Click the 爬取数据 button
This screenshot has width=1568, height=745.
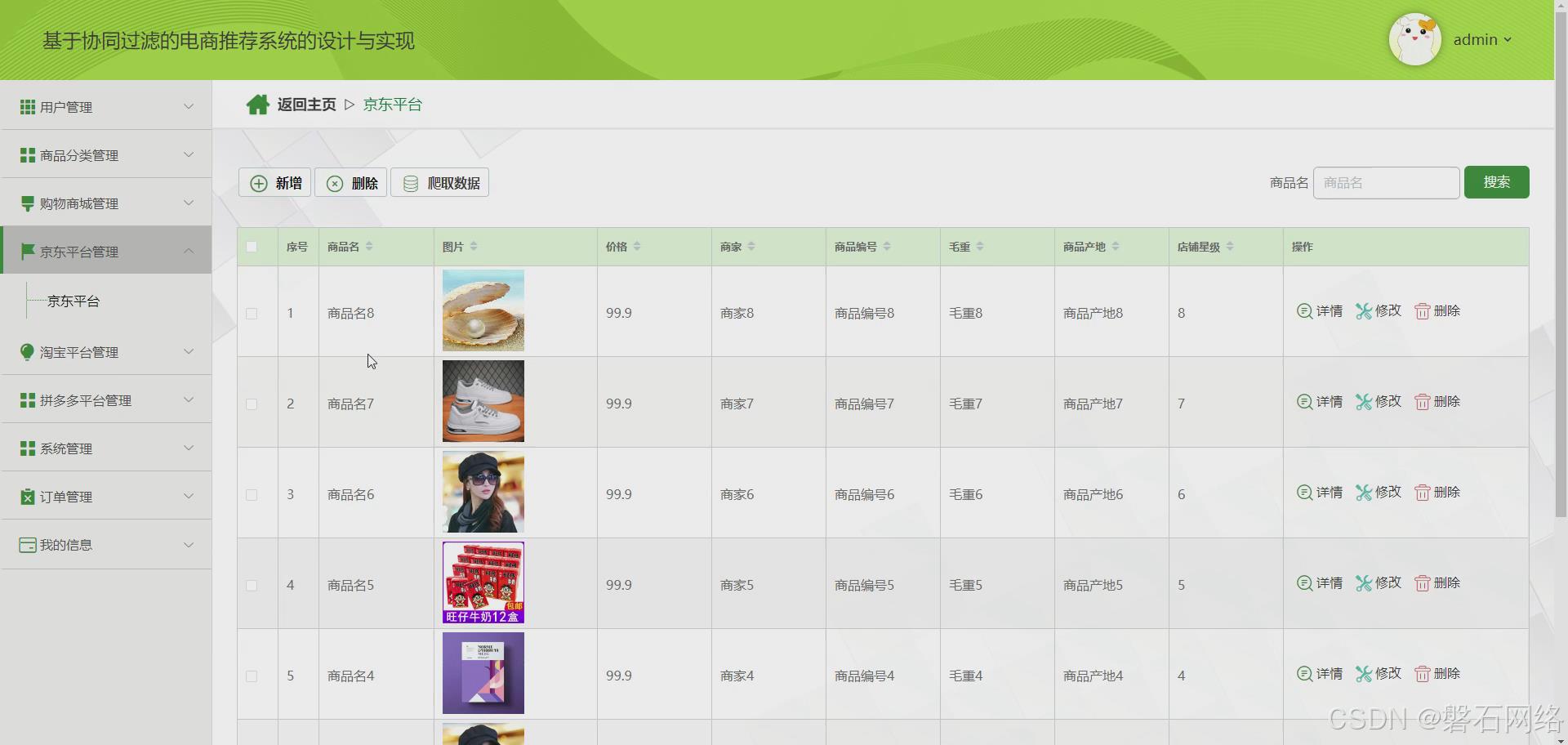click(x=440, y=183)
